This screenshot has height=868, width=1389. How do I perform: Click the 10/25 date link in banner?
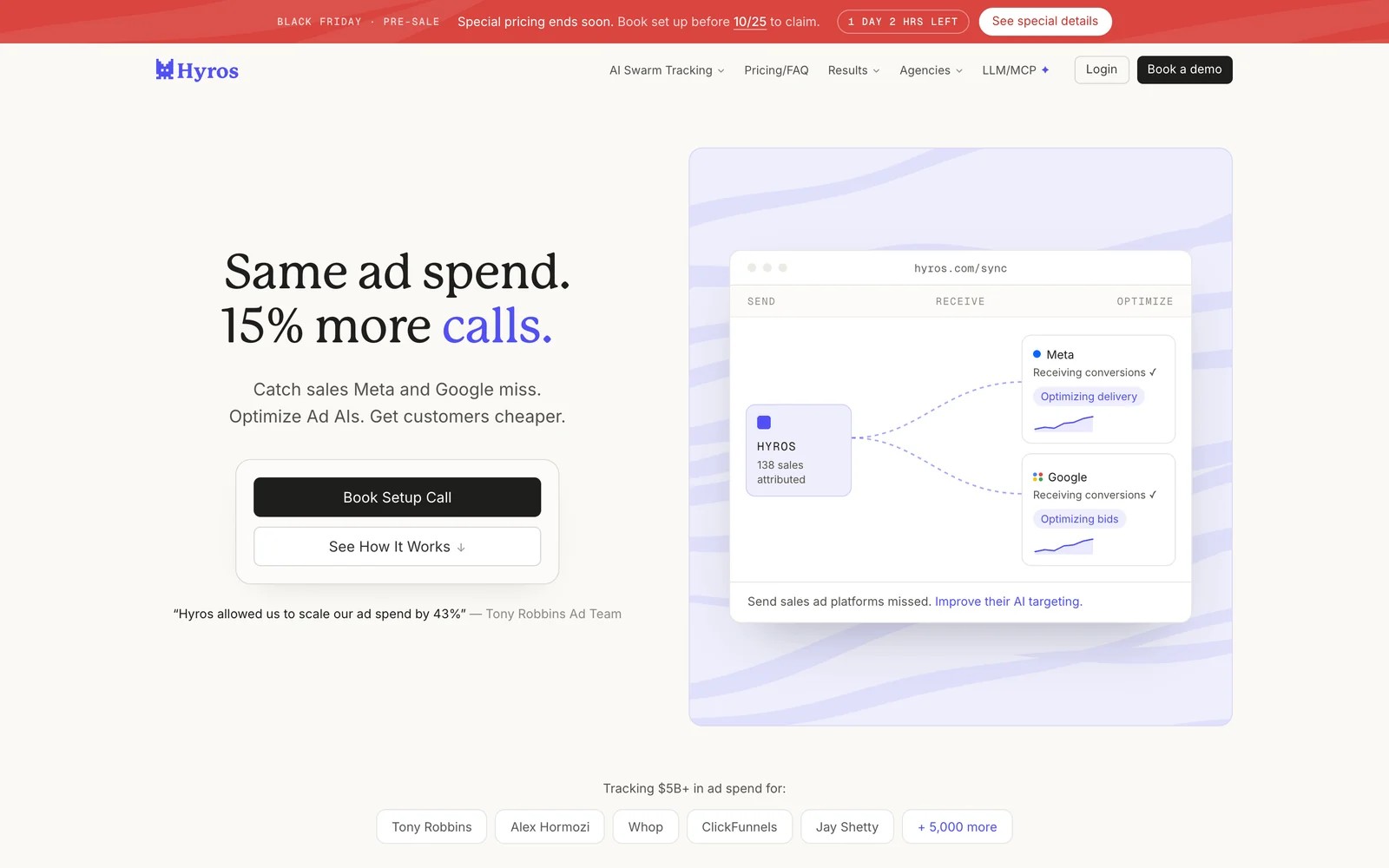750,22
